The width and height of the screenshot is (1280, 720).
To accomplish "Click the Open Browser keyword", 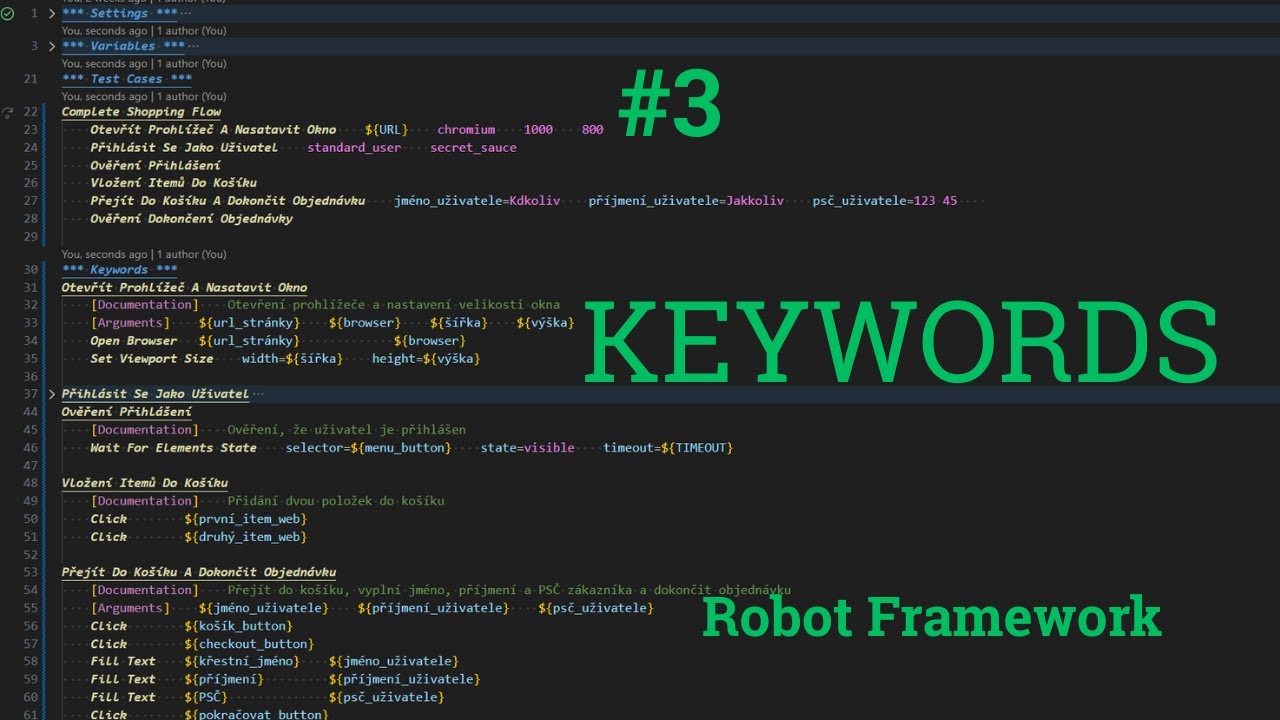I will click(134, 341).
